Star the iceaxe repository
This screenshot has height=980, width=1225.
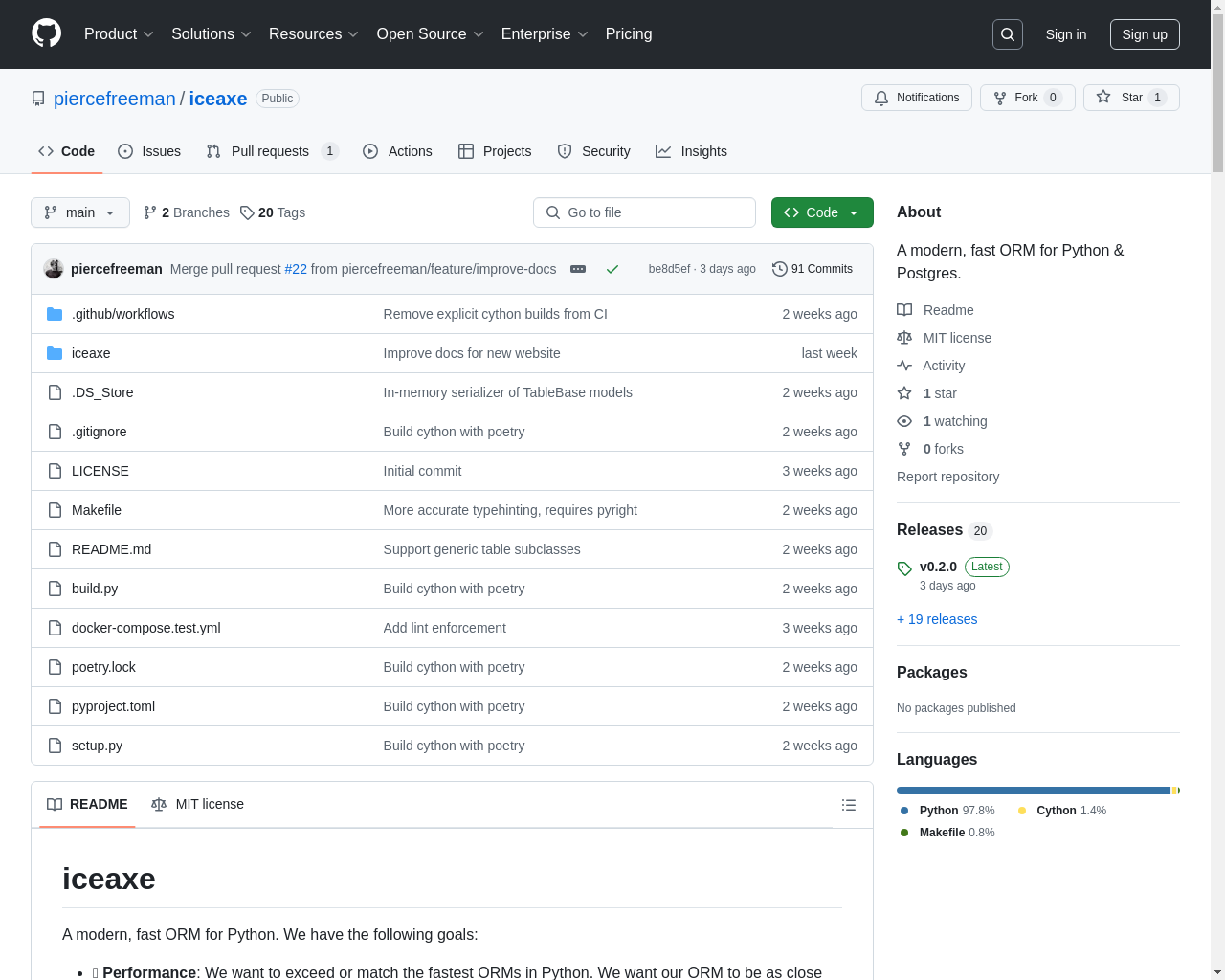point(1131,98)
